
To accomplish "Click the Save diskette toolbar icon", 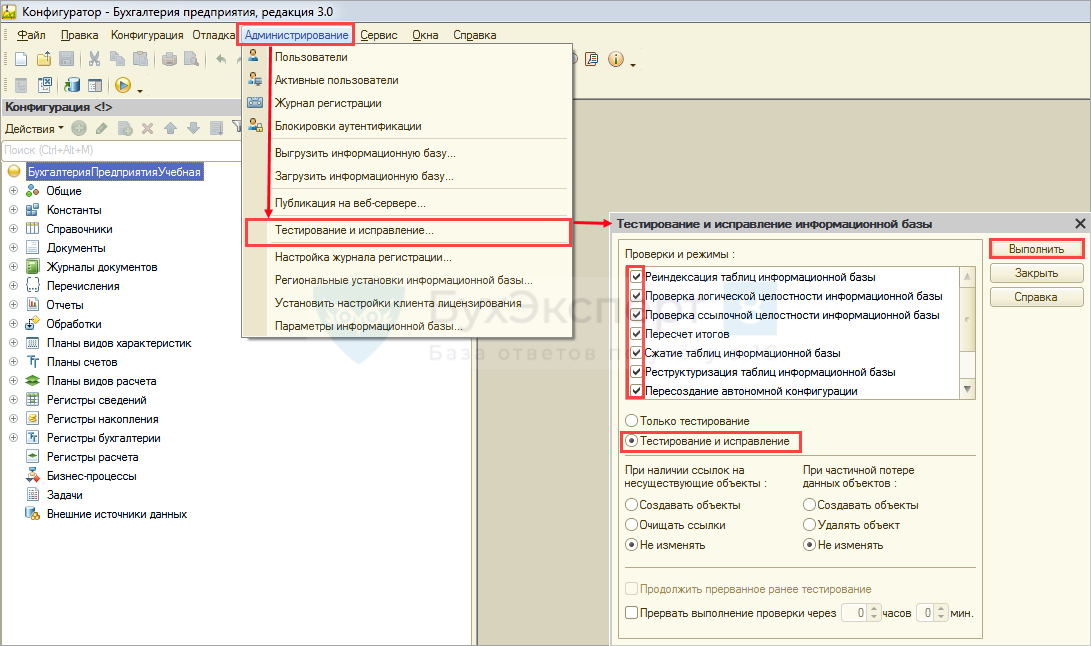I will tap(66, 59).
